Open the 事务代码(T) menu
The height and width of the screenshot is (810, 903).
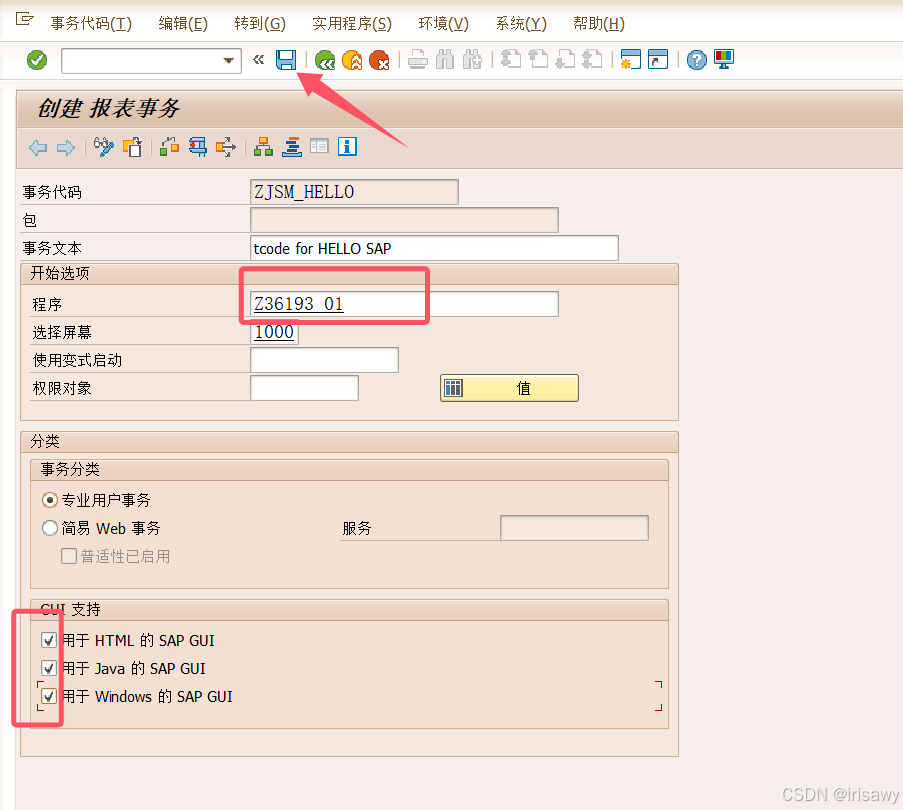pos(91,24)
